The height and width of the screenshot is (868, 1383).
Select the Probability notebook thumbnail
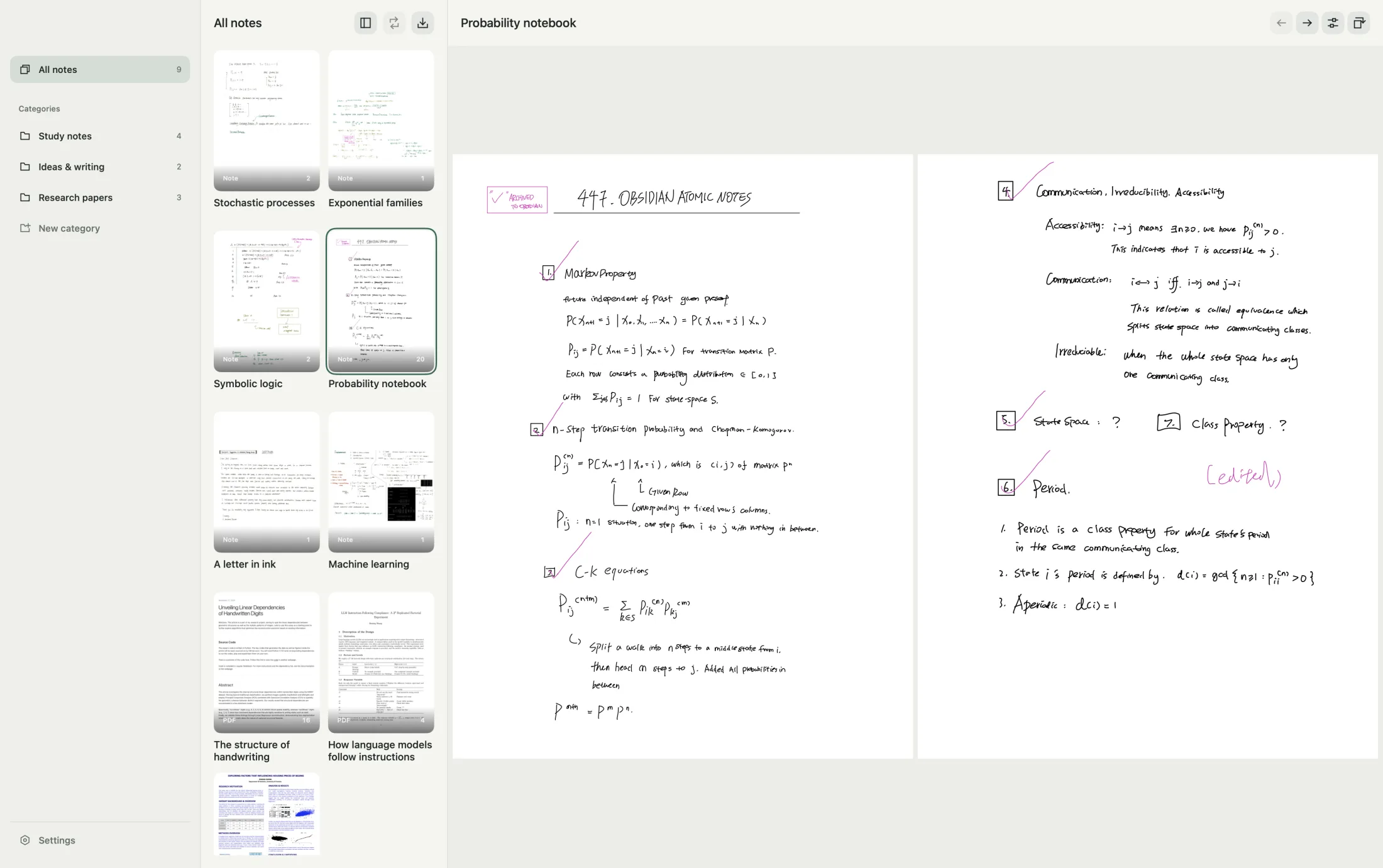[x=381, y=301]
